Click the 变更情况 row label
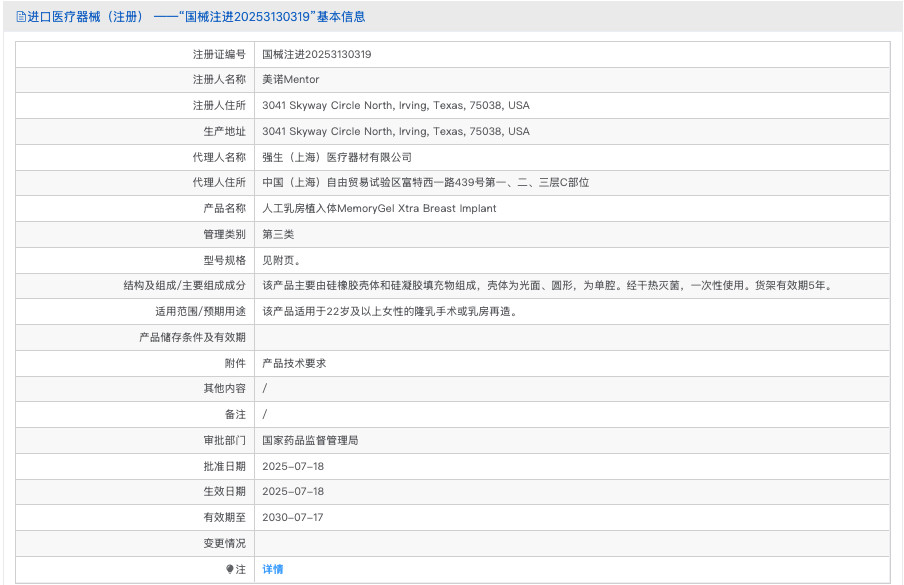This screenshot has width=904, height=585. point(224,543)
